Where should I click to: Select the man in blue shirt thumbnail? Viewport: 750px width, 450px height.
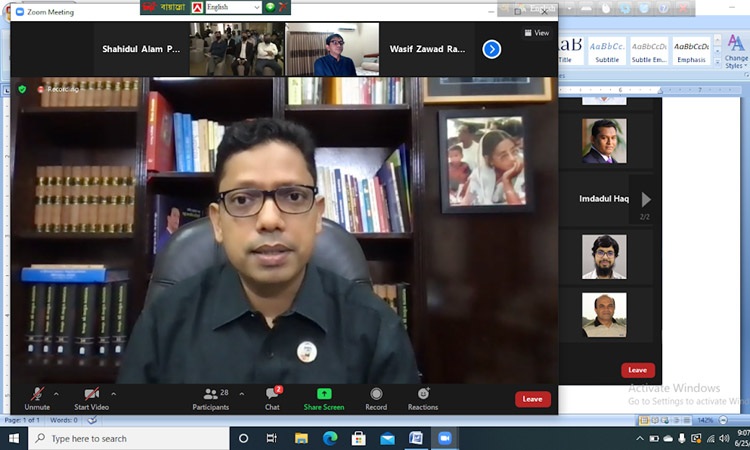[x=332, y=49]
